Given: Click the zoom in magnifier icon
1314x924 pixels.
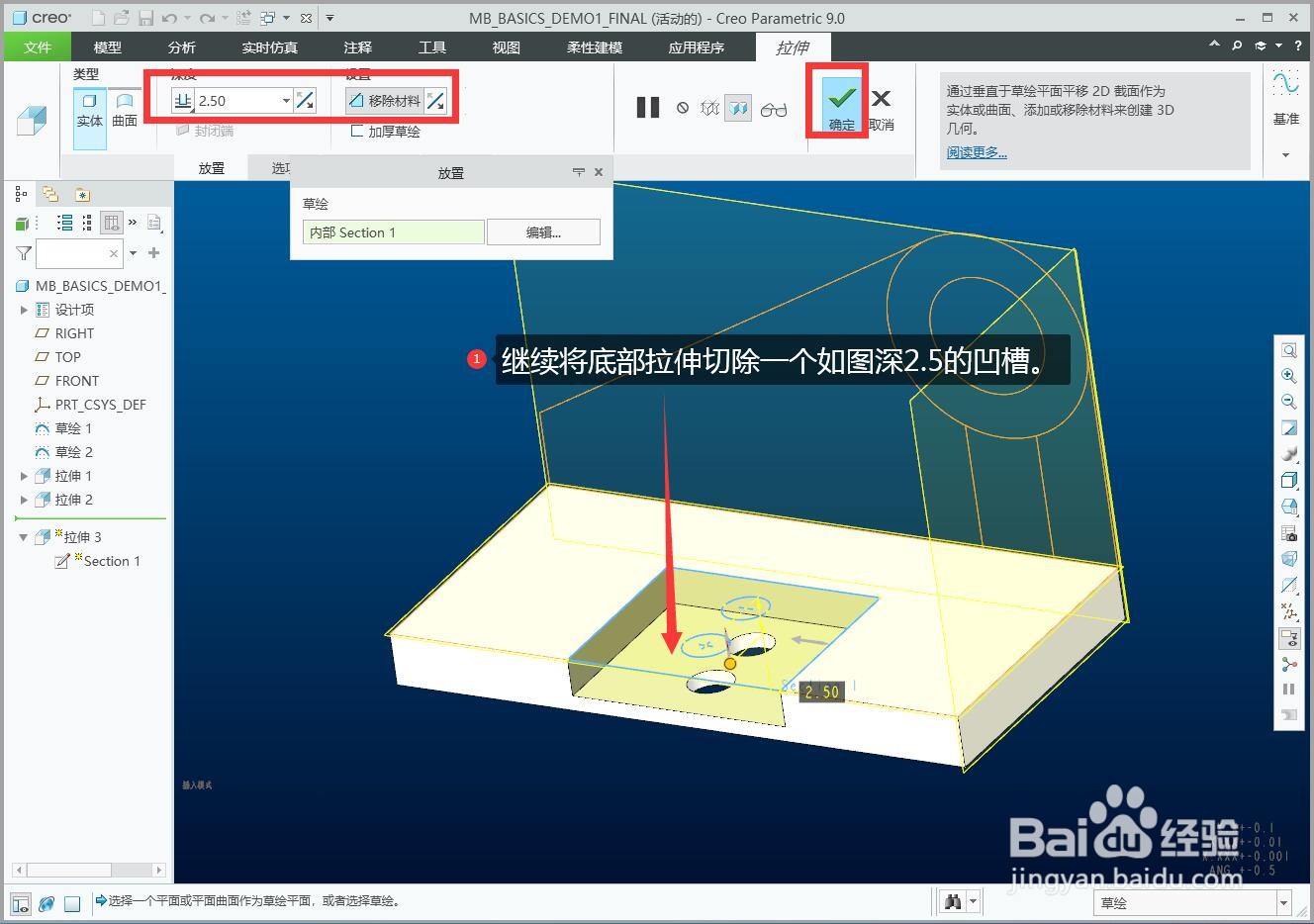Looking at the screenshot, I should [1288, 376].
